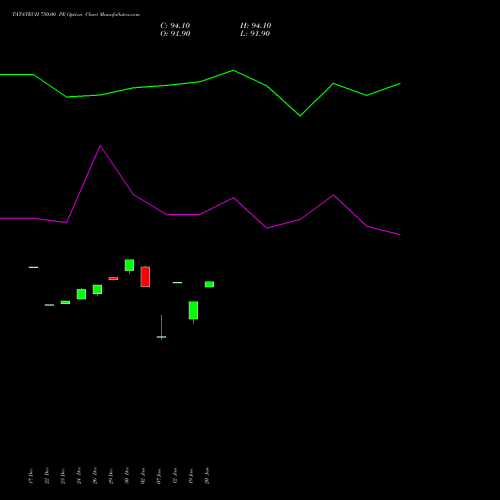The height and width of the screenshot is (500, 500).
Task: Click the open value O: 91.90
Action: pyautogui.click(x=175, y=34)
